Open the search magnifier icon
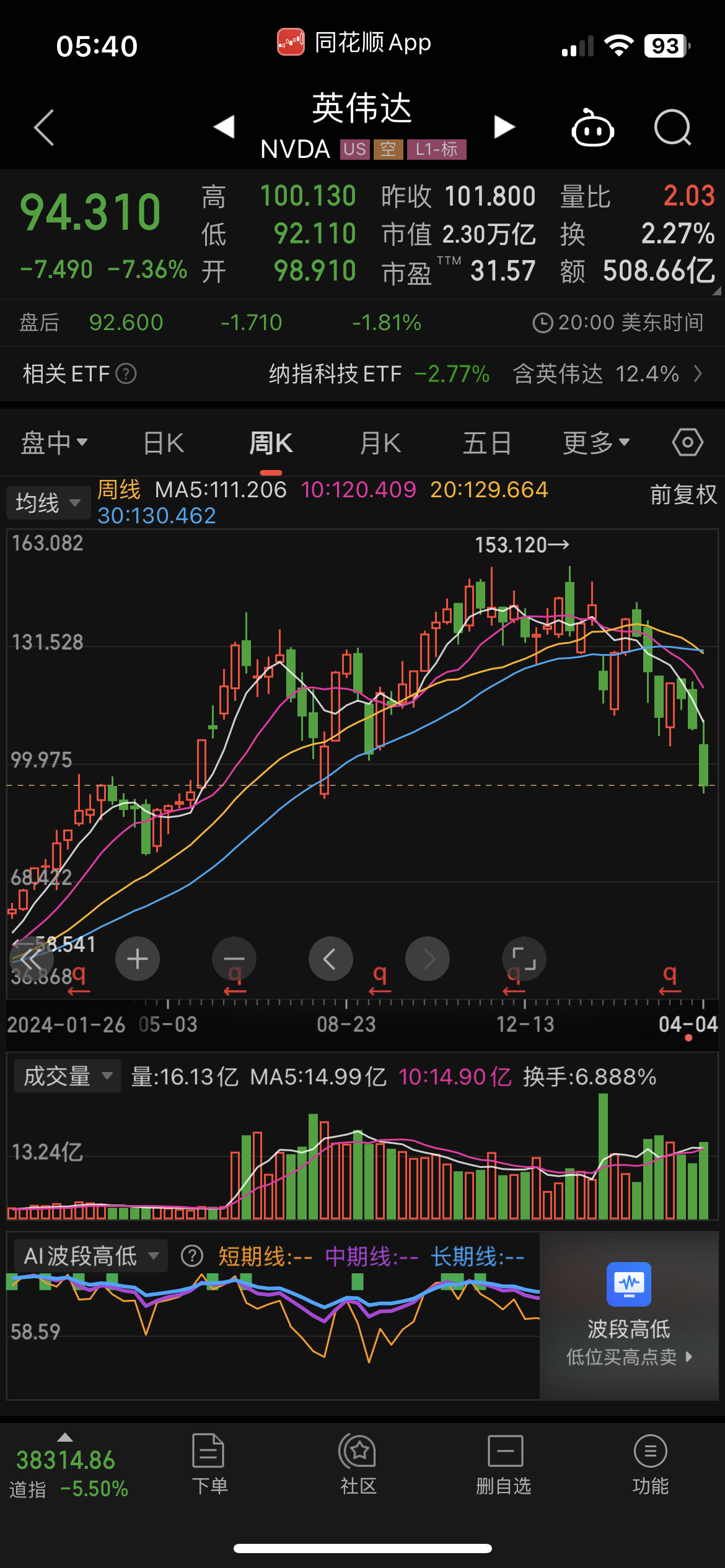 673,128
